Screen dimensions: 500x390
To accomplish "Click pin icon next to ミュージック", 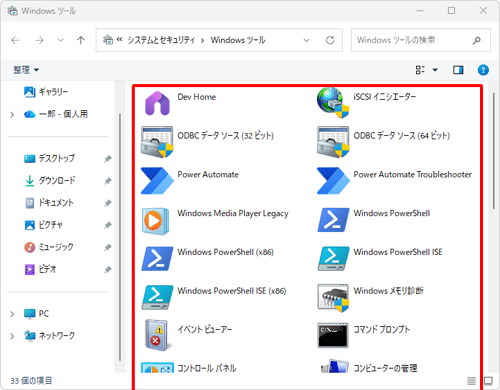I will point(108,247).
